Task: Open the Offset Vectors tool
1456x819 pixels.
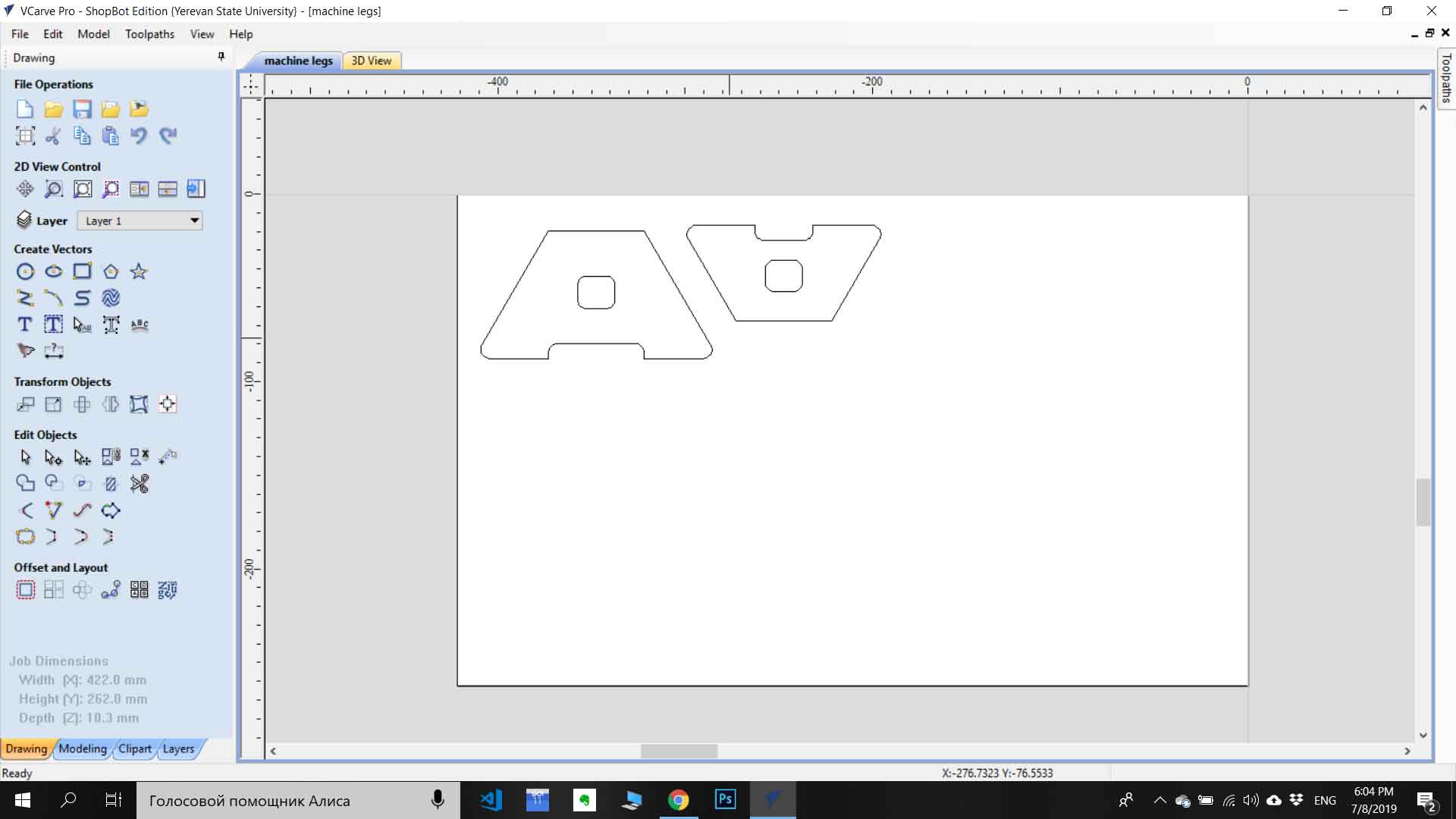Action: coord(25,590)
